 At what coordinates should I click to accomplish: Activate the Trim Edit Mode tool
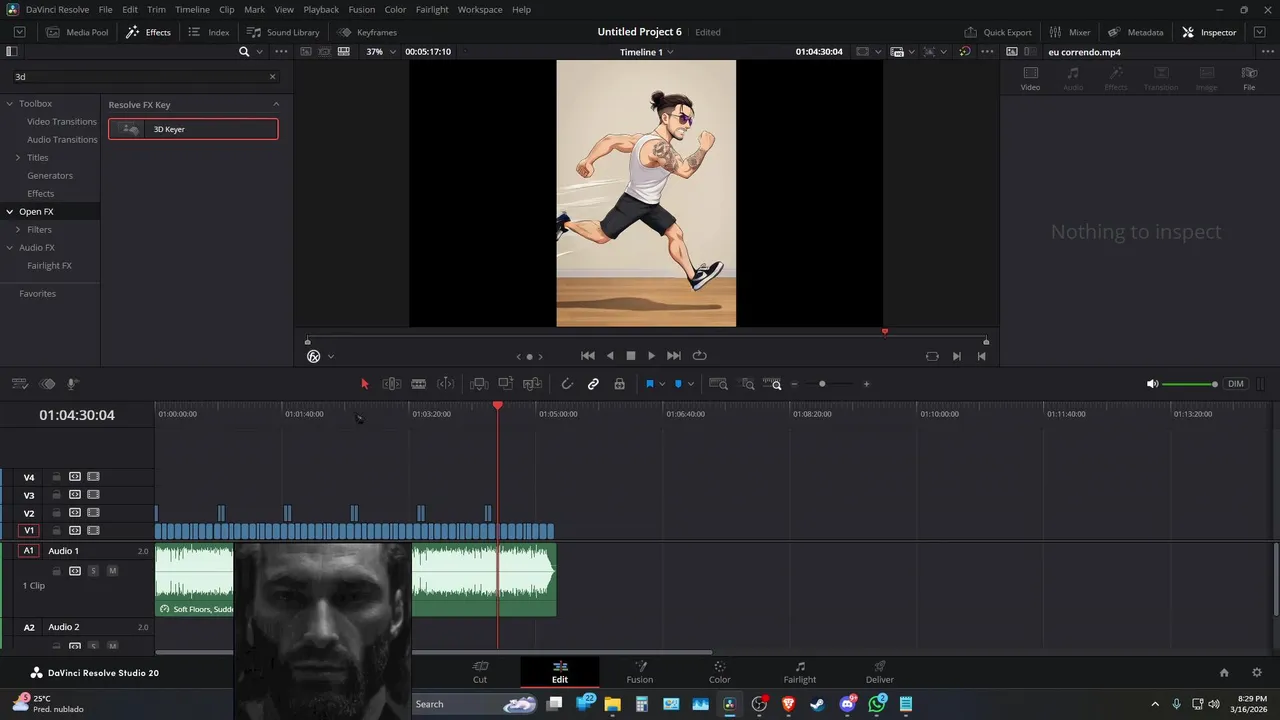click(x=392, y=384)
